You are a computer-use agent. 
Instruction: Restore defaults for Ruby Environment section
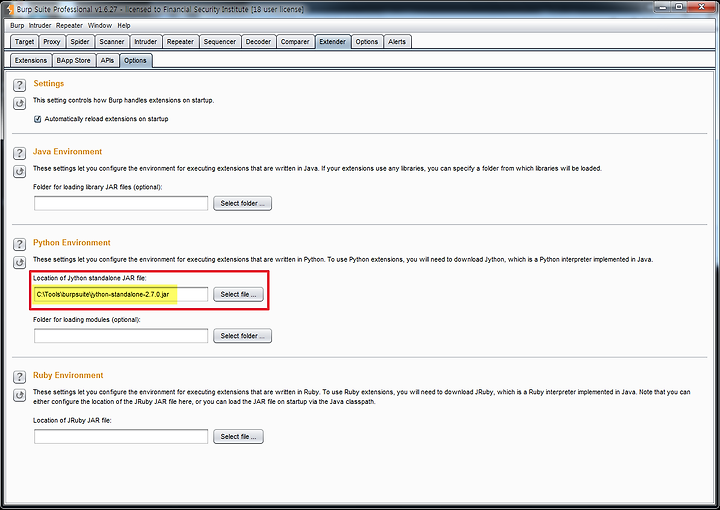click(19, 395)
